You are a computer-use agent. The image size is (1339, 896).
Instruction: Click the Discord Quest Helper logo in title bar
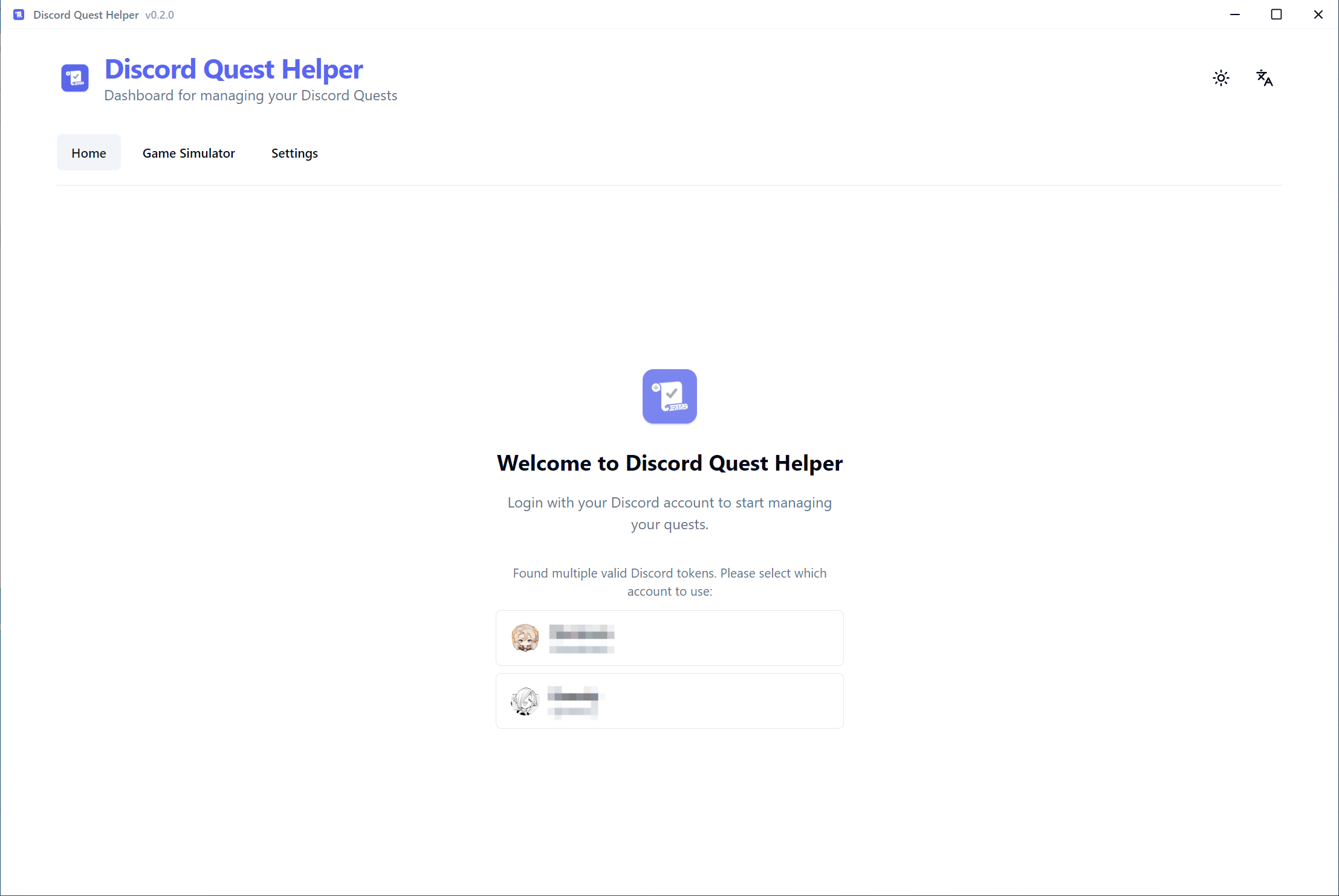(x=18, y=14)
